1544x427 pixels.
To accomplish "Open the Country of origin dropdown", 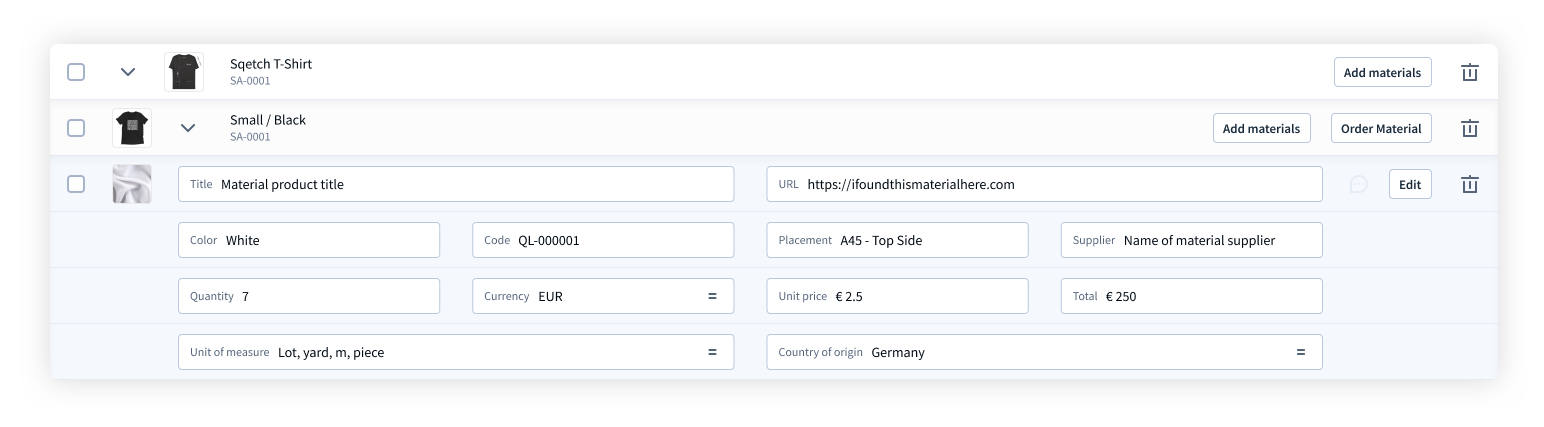I will (x=1044, y=352).
